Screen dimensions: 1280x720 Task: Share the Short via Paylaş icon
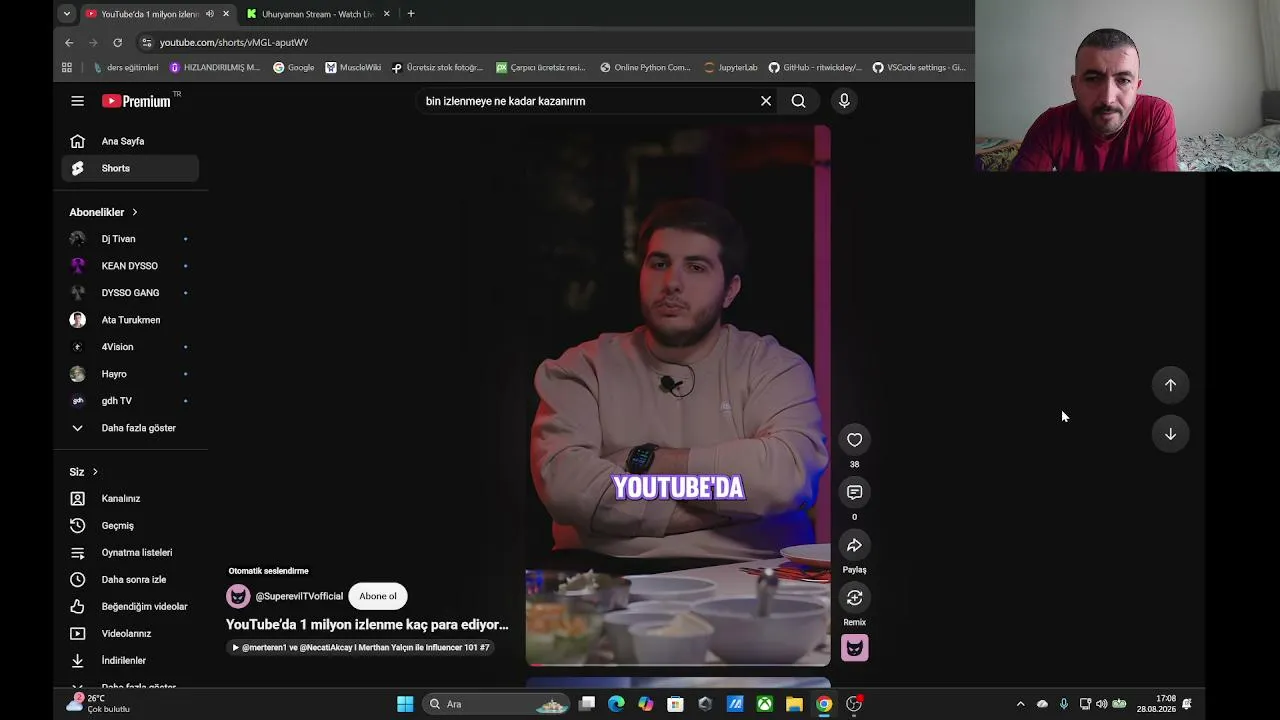coord(854,545)
